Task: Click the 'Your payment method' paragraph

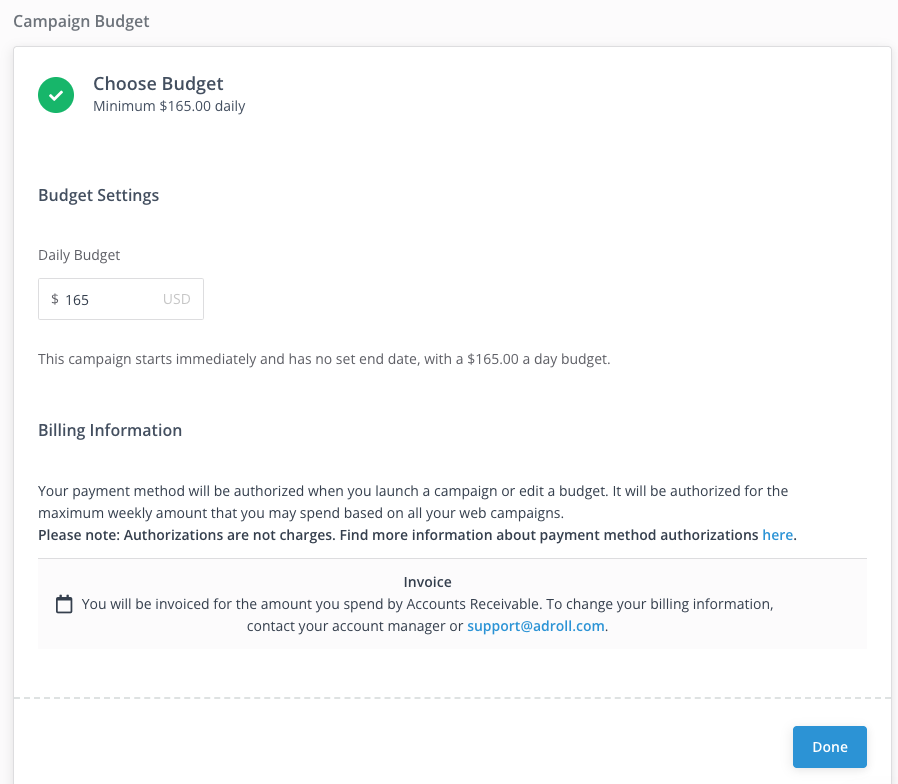Action: [x=412, y=491]
